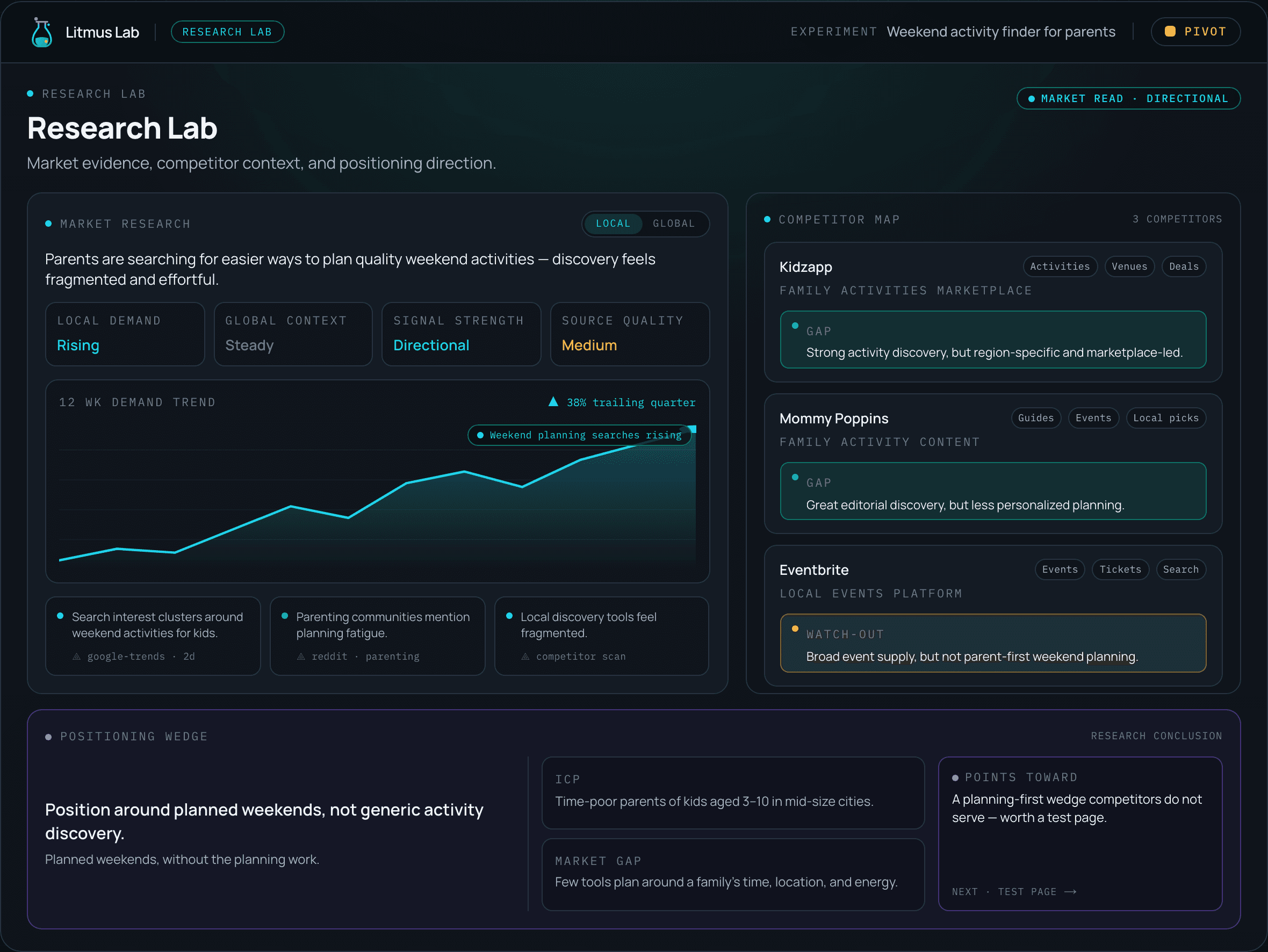The width and height of the screenshot is (1268, 952).
Task: Select the Activities tag on Kidzapp
Action: coord(1060,266)
